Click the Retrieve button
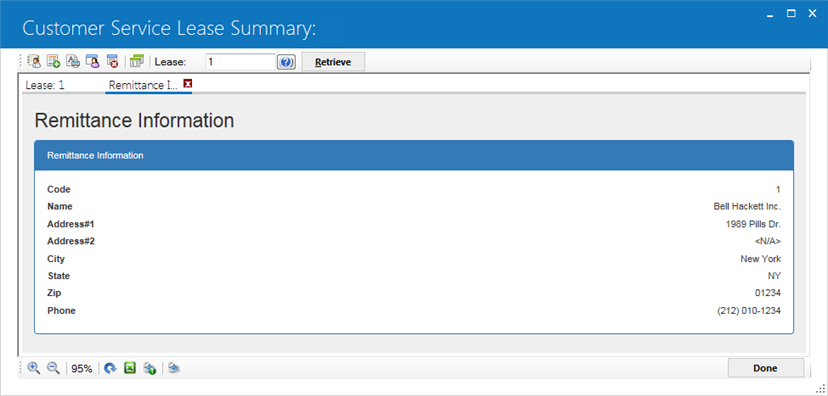Image resolution: width=828 pixels, height=396 pixels. (333, 62)
